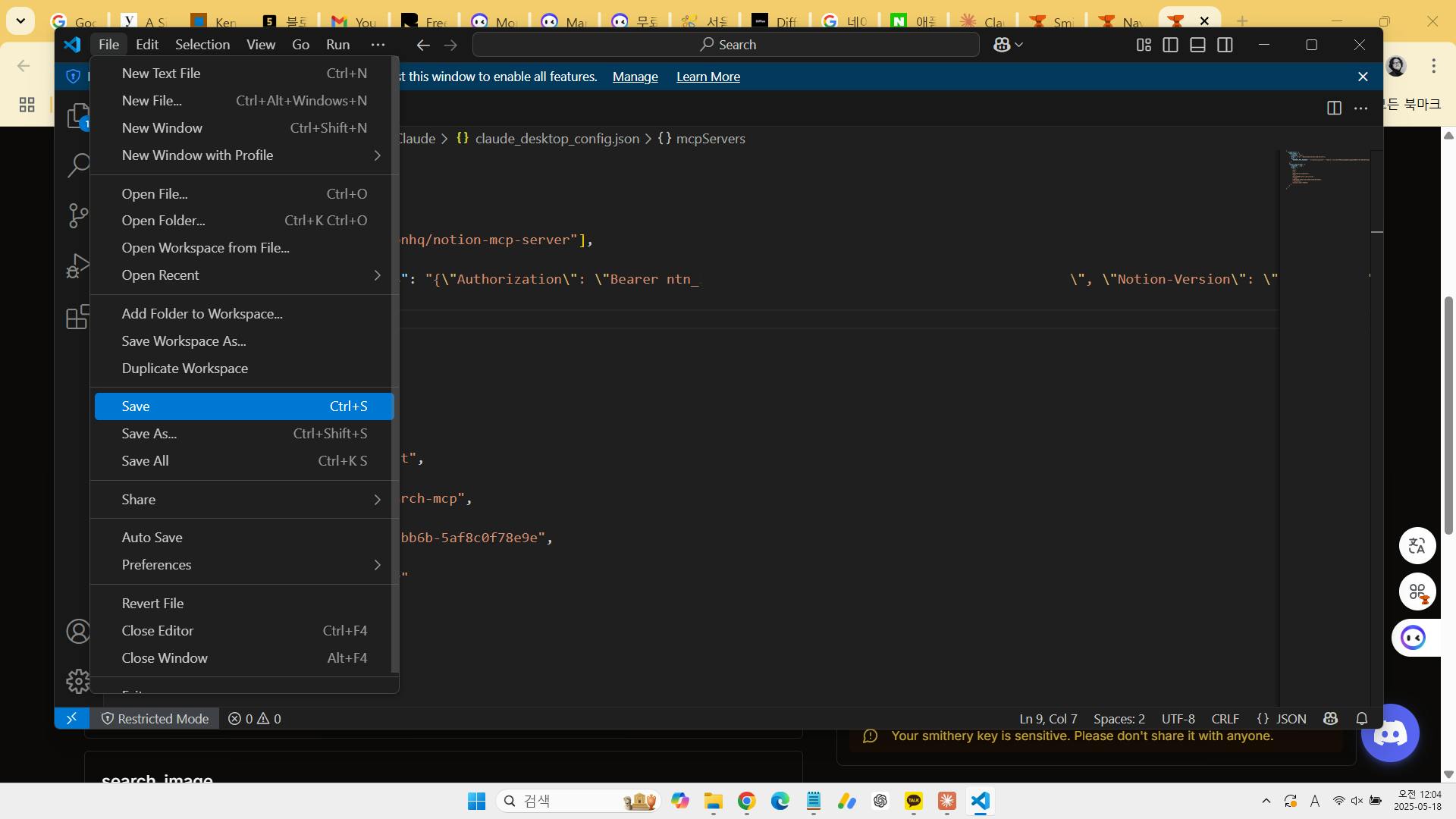Open the Copilot icon in status bar
1456x819 pixels.
coord(1330,718)
